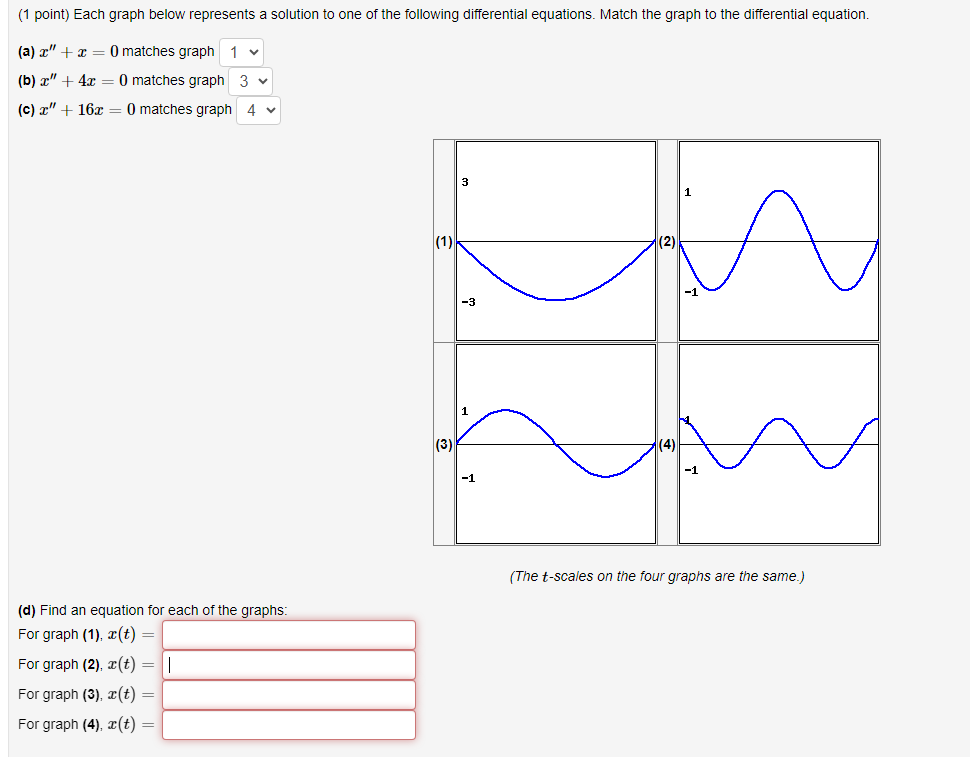This screenshot has height=757, width=970.
Task: Select graph (1) showing the wide curve
Action: pyautogui.click(x=555, y=238)
